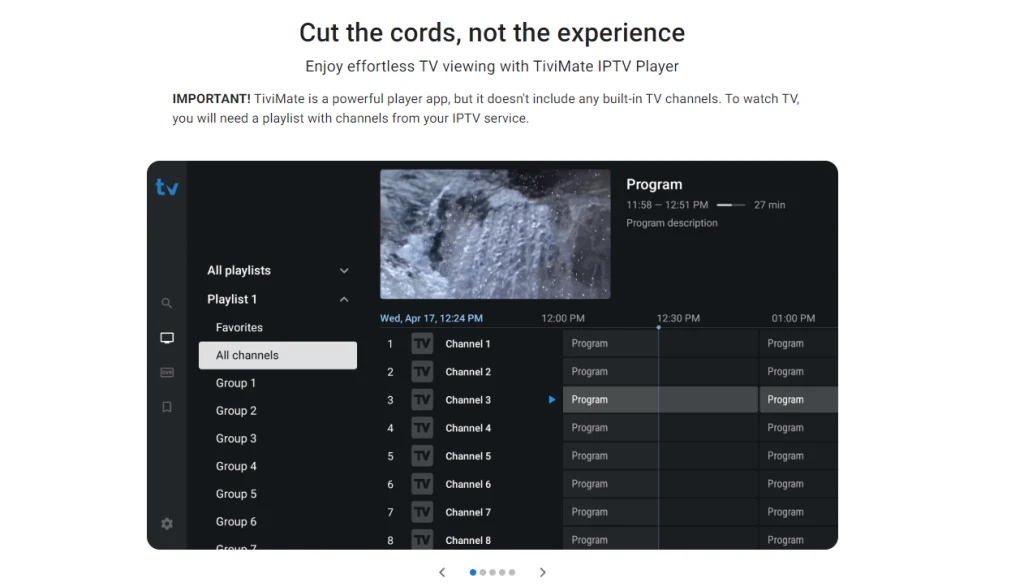Select Group 2 in playlist

(x=236, y=411)
